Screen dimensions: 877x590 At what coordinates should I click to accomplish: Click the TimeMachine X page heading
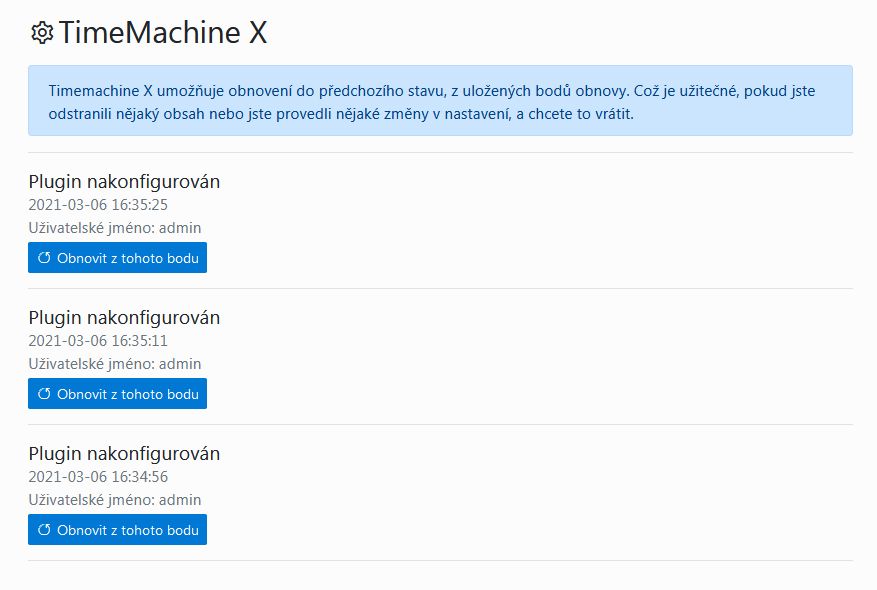(162, 33)
